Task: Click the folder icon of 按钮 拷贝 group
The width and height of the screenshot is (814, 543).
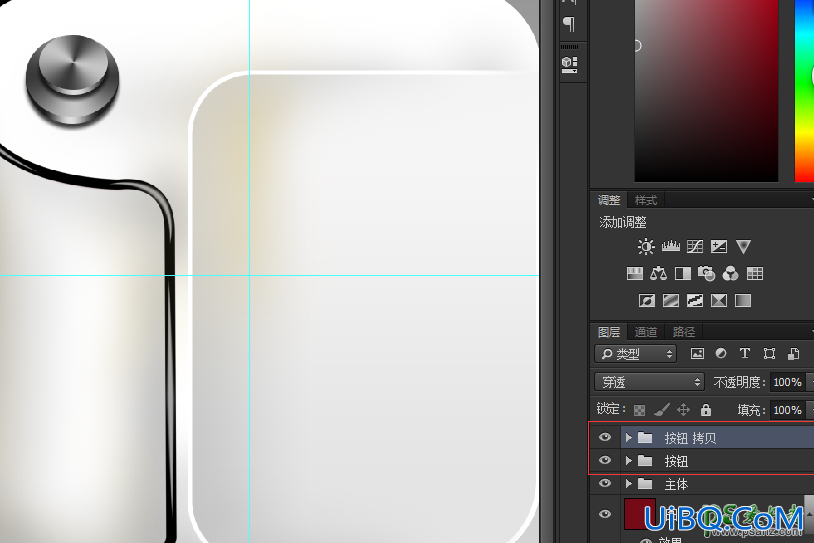Action: (x=645, y=438)
